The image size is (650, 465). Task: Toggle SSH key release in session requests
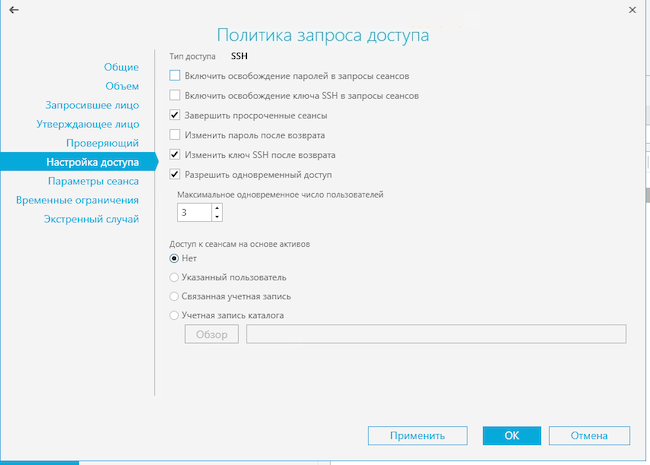[x=175, y=95]
